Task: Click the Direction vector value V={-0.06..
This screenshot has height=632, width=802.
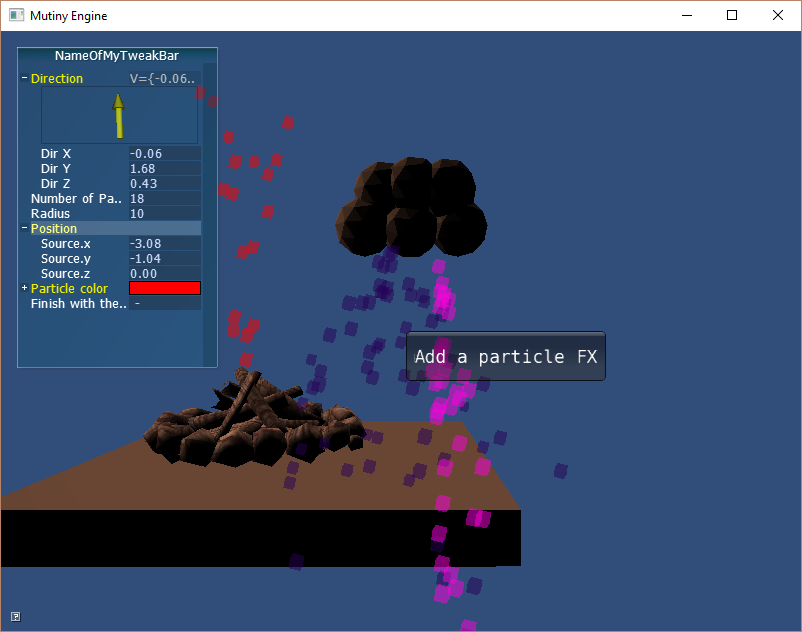Action: click(x=164, y=79)
